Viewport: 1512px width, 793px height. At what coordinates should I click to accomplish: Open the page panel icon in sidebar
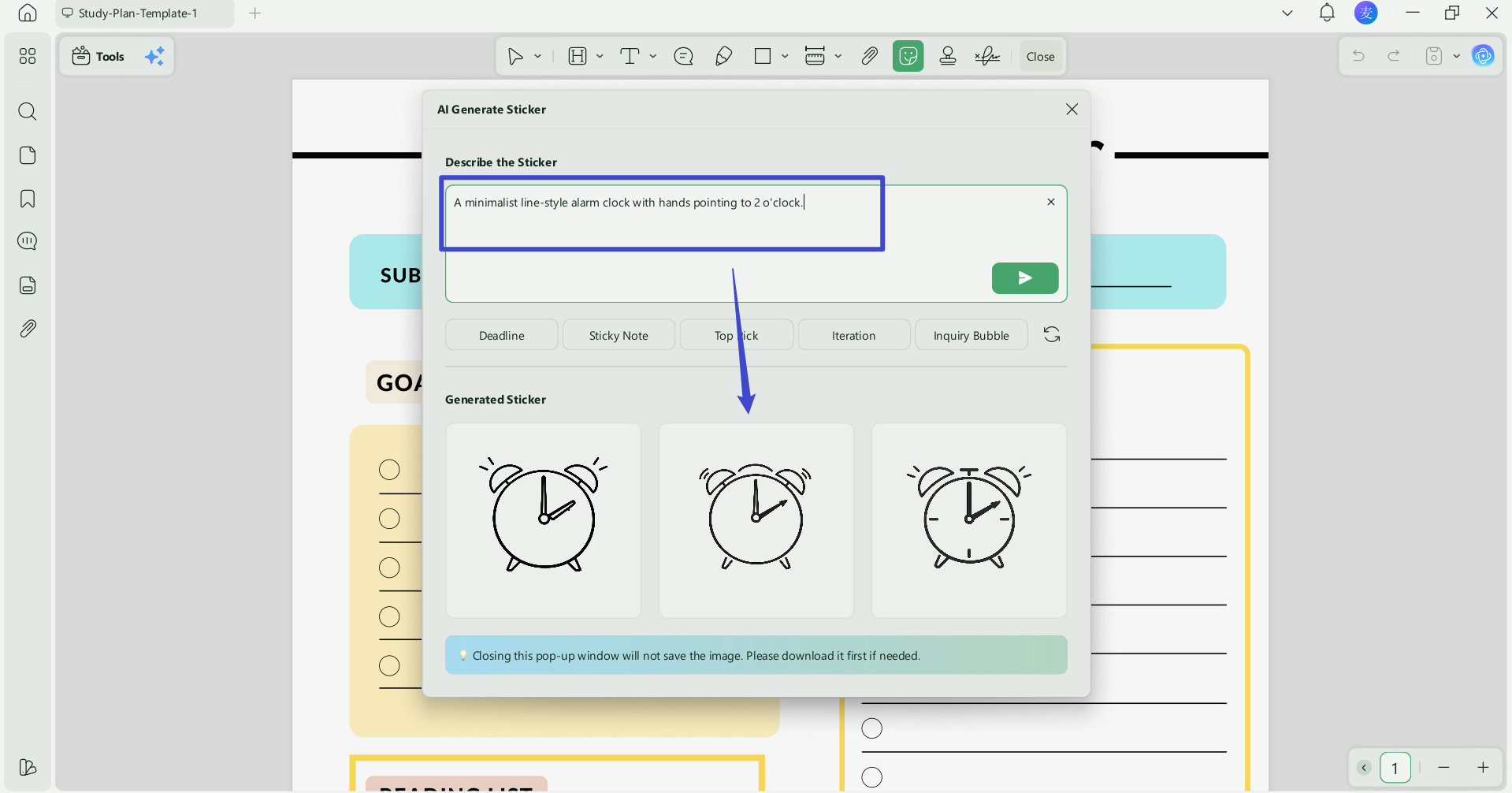28,155
